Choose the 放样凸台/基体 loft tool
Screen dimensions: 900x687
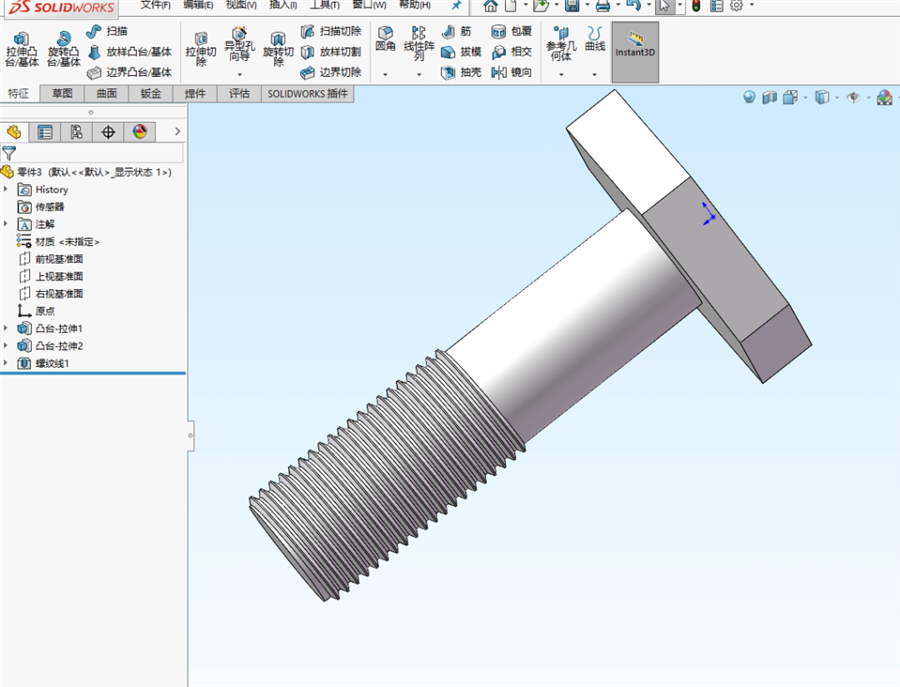point(130,52)
